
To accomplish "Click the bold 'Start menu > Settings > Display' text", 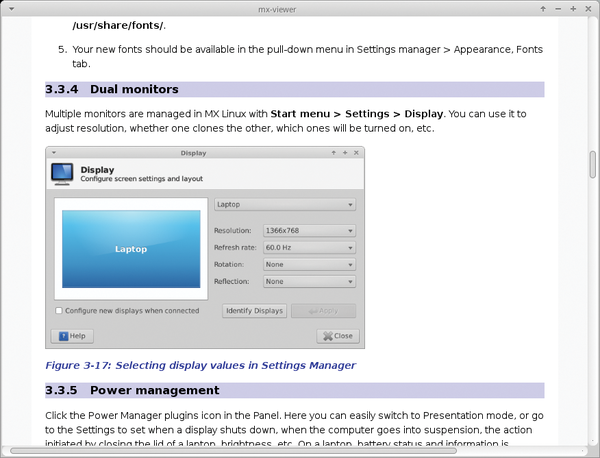I will (357, 114).
